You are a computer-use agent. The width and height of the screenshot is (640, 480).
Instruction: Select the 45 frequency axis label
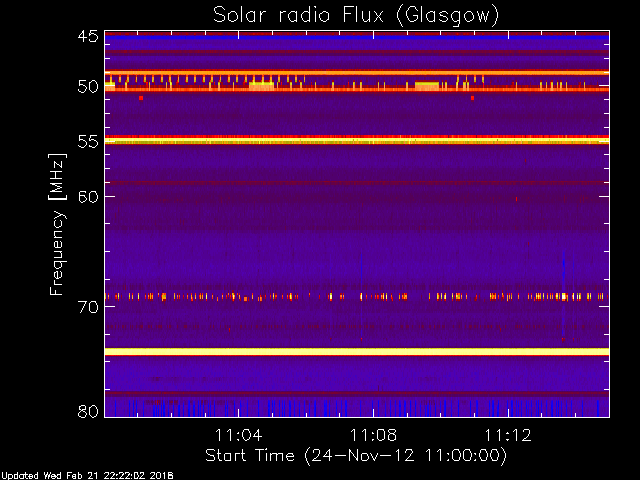(88, 36)
